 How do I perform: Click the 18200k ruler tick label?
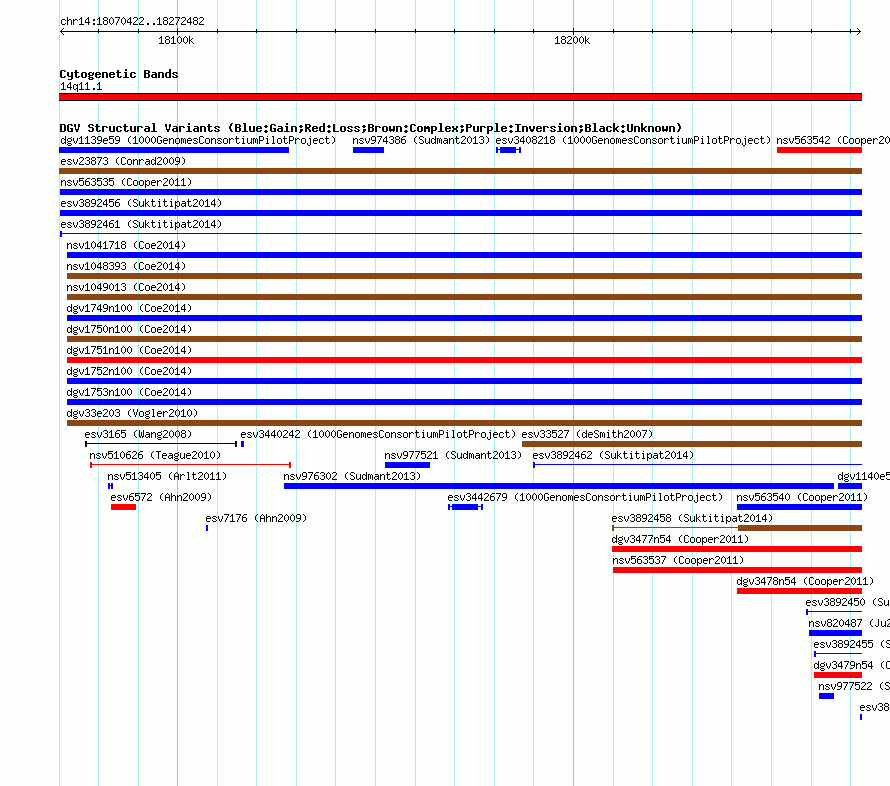(572, 40)
